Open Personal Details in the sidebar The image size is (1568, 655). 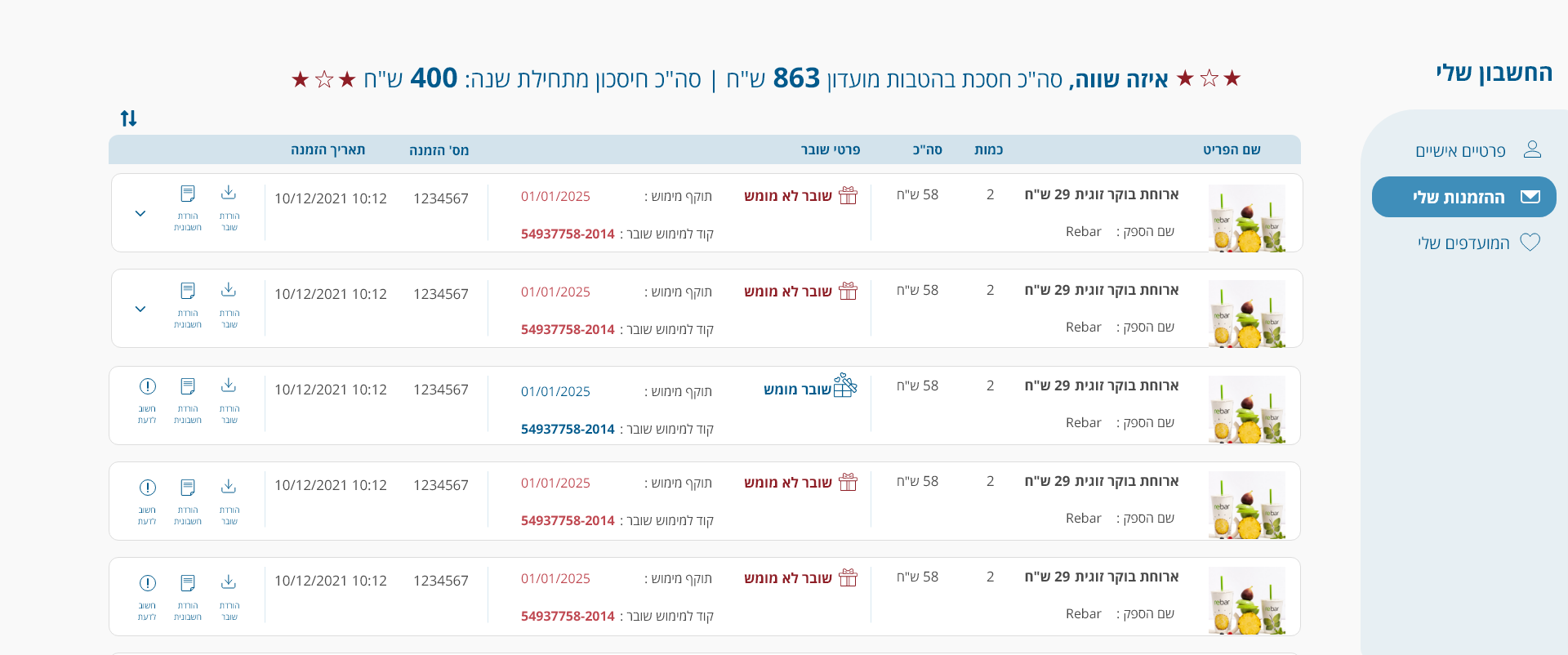[1477, 150]
